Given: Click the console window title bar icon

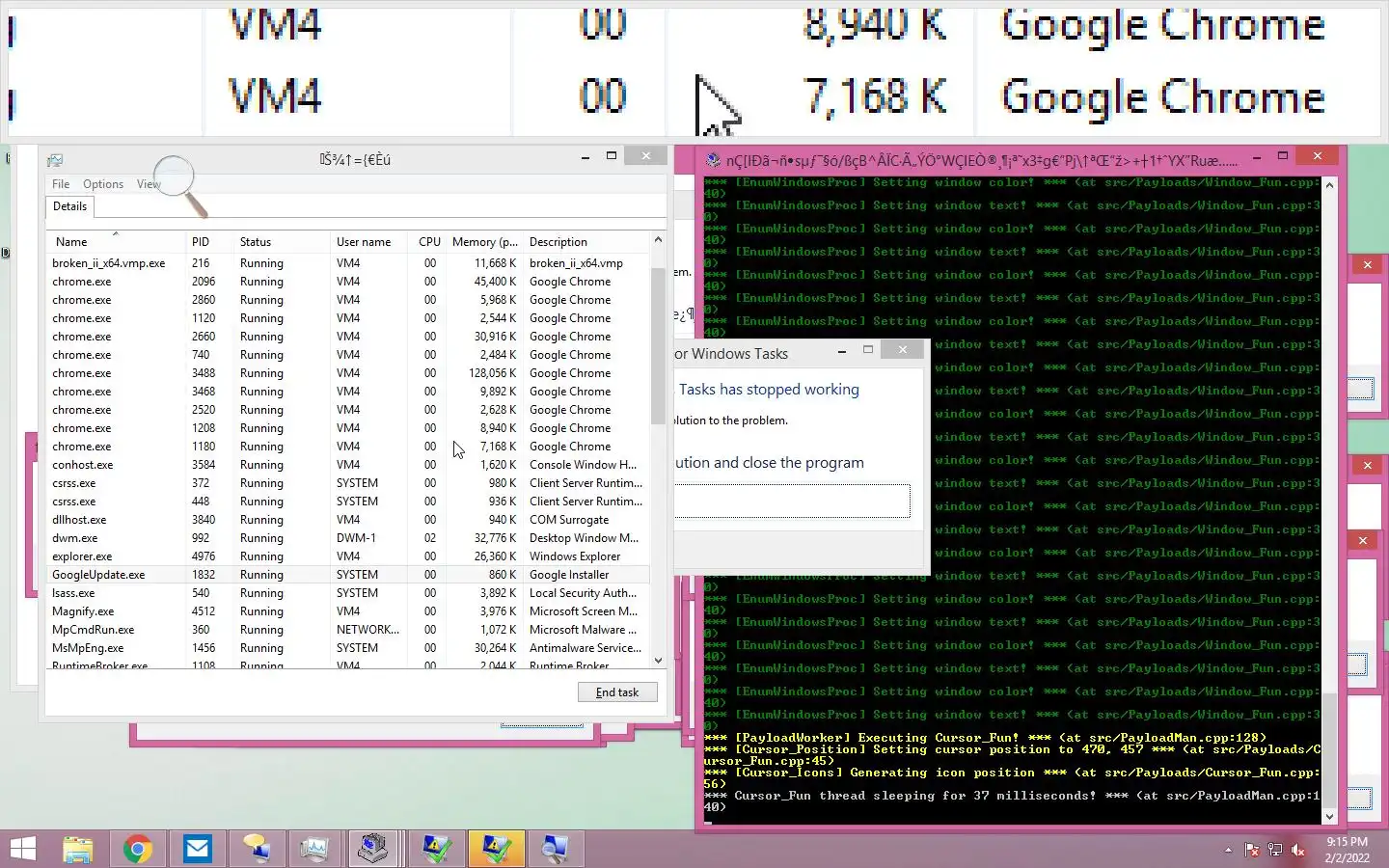Looking at the screenshot, I should pyautogui.click(x=713, y=160).
